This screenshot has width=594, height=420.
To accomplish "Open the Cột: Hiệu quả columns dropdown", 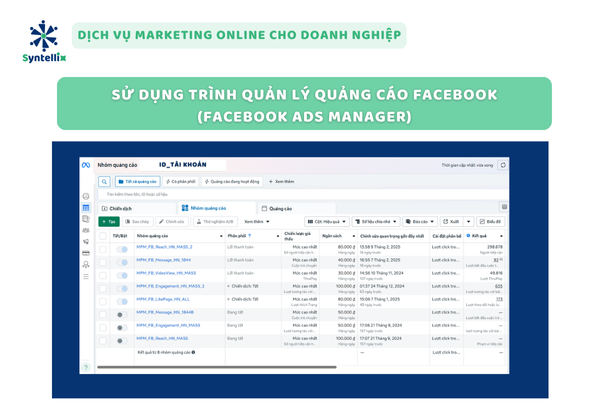I will [x=327, y=222].
